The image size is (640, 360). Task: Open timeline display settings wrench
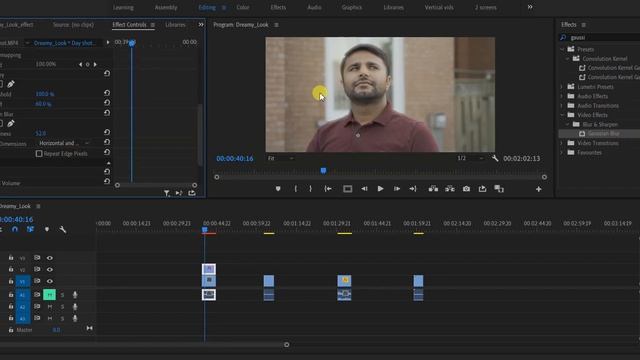(62, 229)
